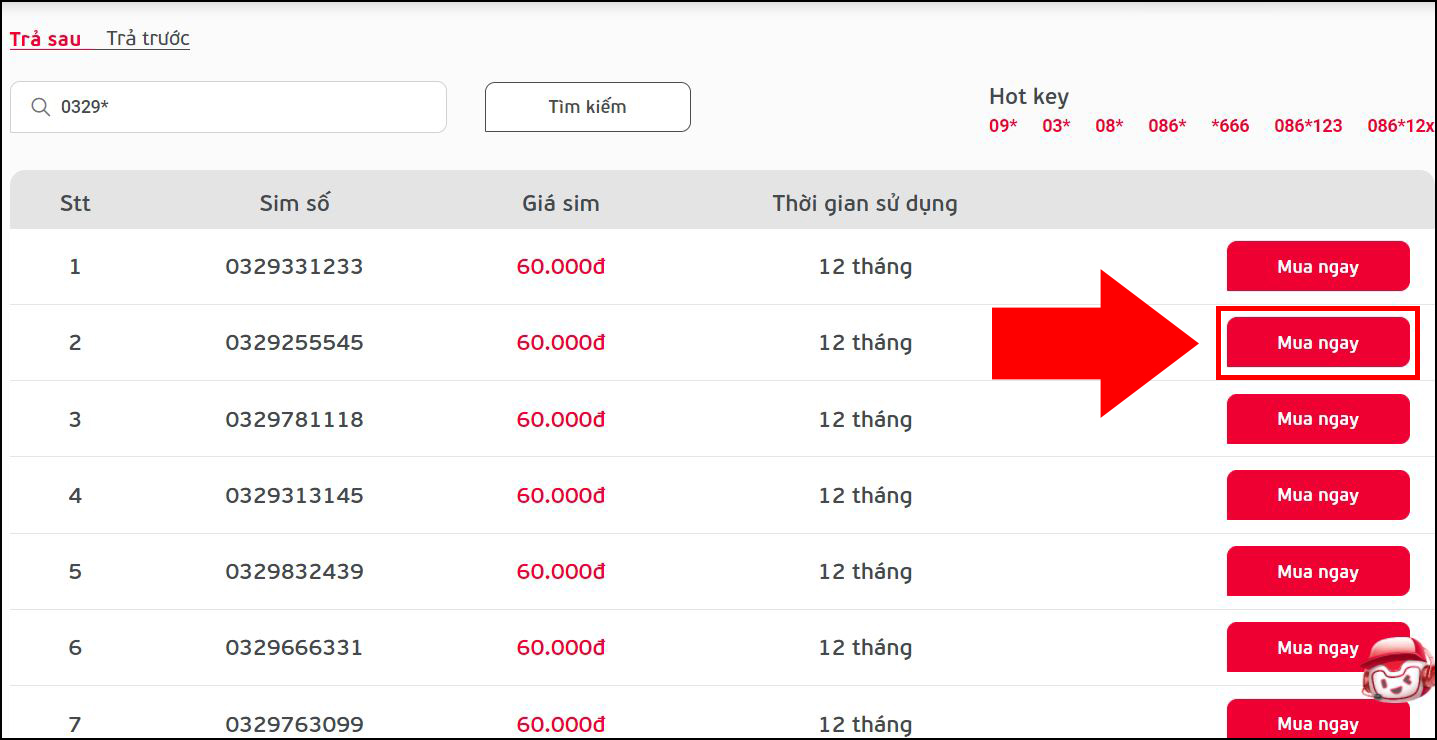Viewport: 1437px width, 740px height.
Task: Click the 12 tháng cell for 0329832439
Action: (865, 571)
